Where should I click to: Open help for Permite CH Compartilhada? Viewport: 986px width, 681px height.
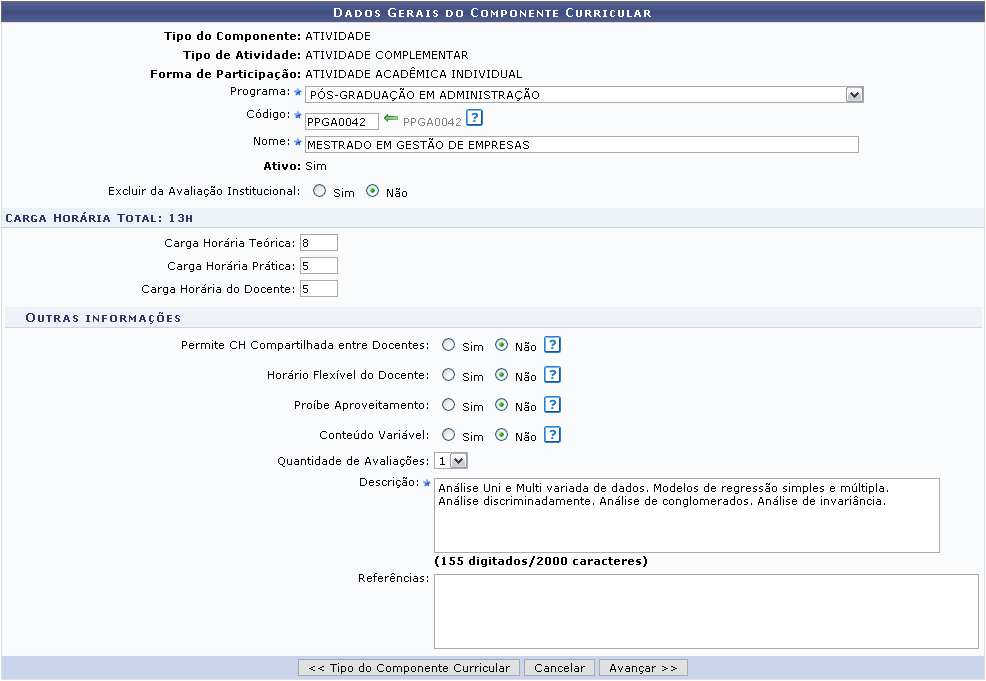tap(552, 345)
